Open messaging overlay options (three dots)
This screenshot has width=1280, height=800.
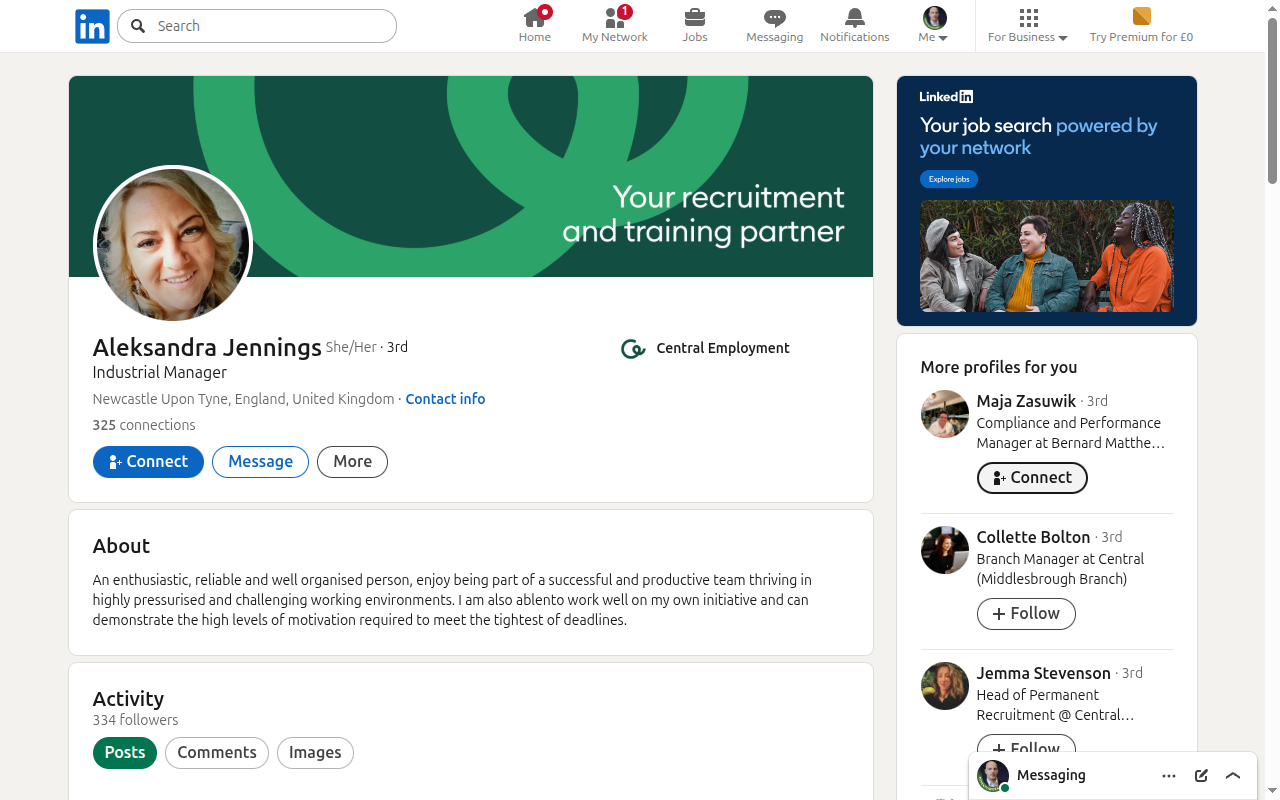tap(1169, 776)
